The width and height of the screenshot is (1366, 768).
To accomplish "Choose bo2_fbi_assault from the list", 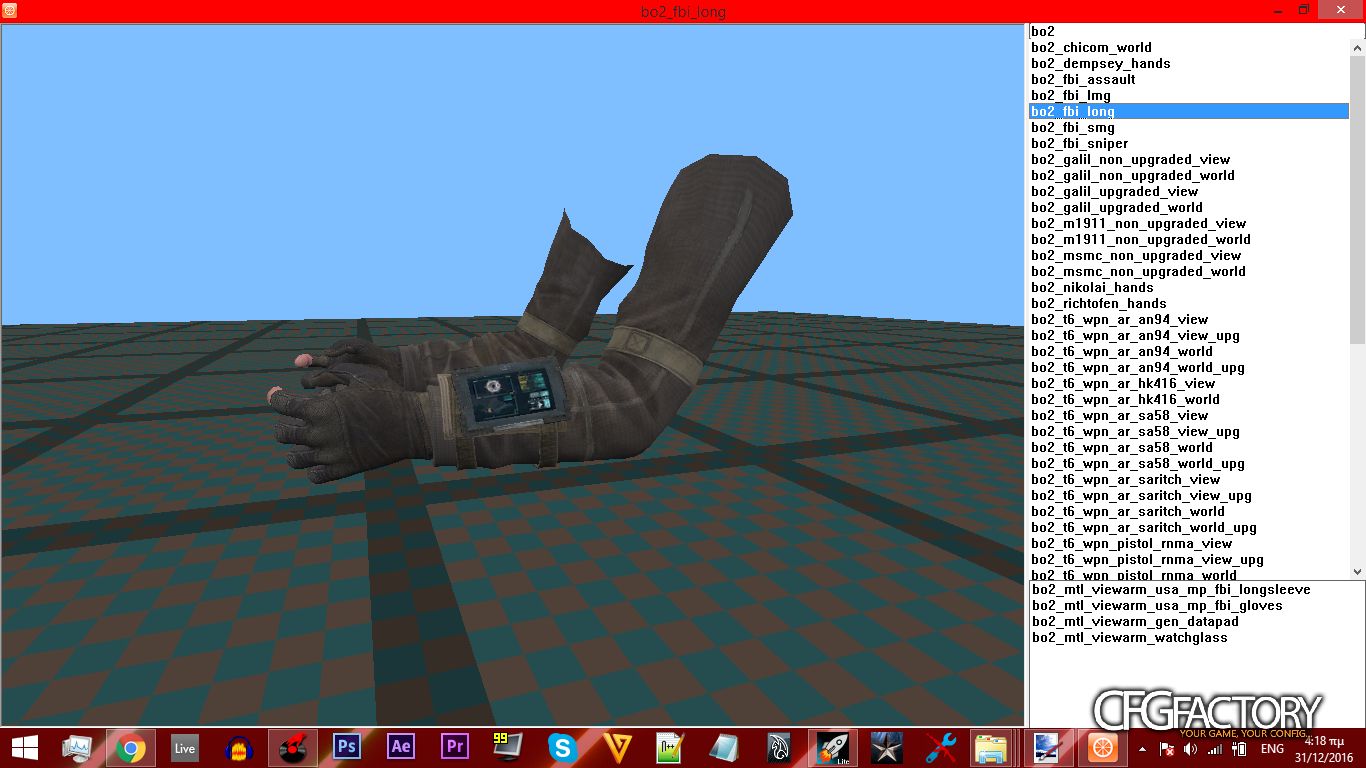I will point(1190,80).
